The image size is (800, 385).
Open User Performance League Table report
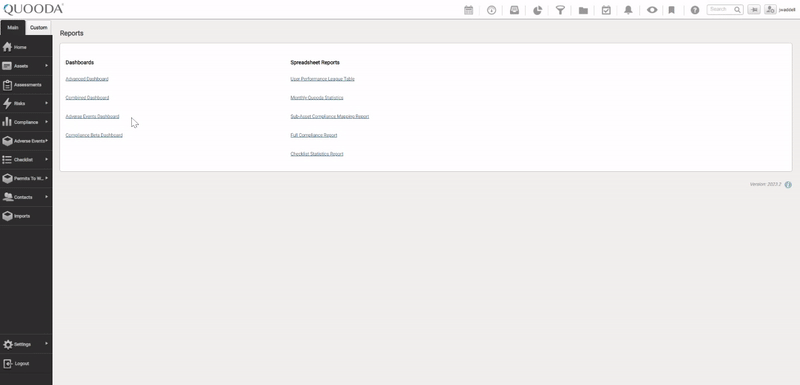pos(322,79)
